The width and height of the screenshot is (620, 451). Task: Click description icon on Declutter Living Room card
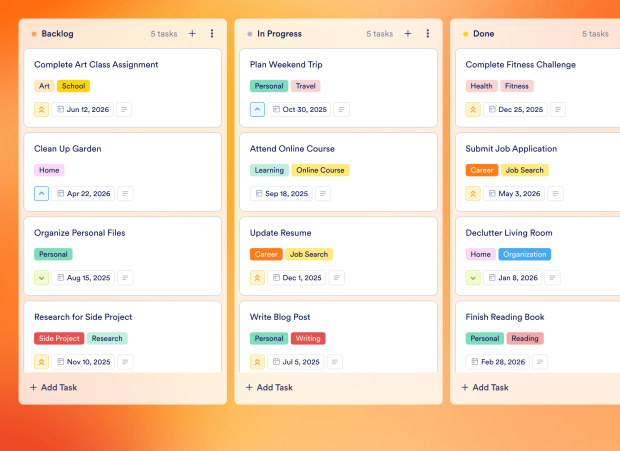[553, 277]
